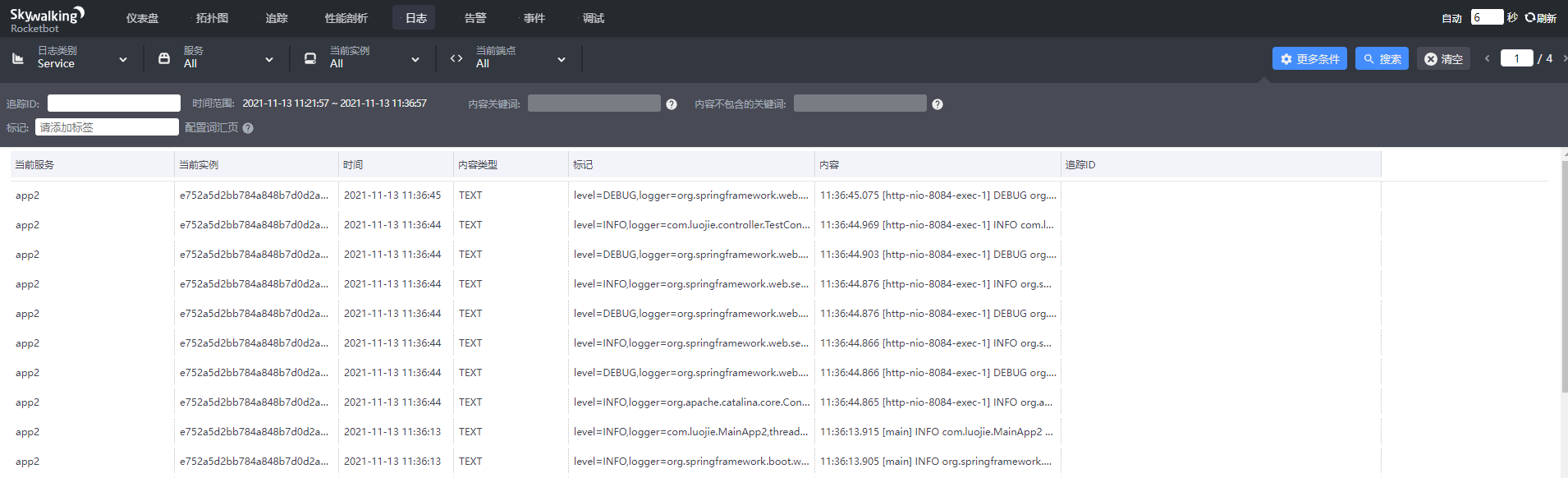Click help icon beside 内容不包含的关键词
The height and width of the screenshot is (478, 1568).
click(938, 104)
